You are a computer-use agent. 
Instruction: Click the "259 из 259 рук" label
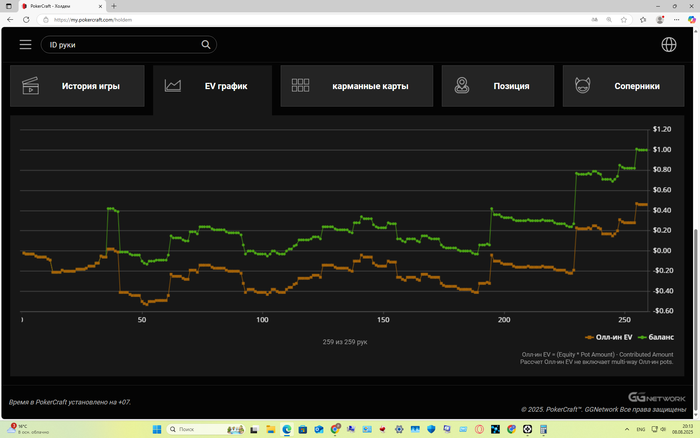click(x=345, y=342)
